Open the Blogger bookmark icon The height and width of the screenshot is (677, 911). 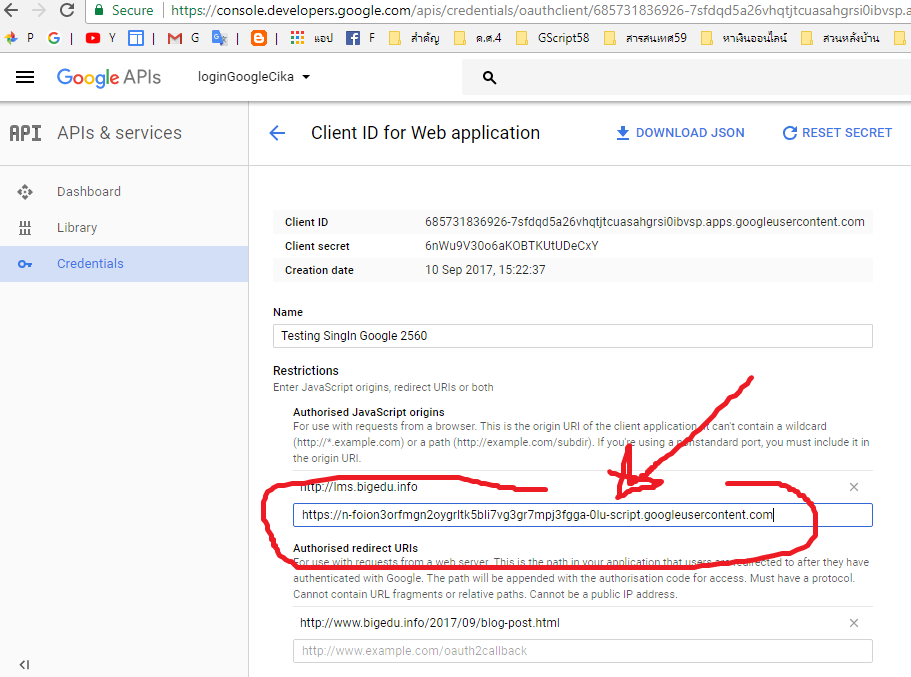coord(259,38)
